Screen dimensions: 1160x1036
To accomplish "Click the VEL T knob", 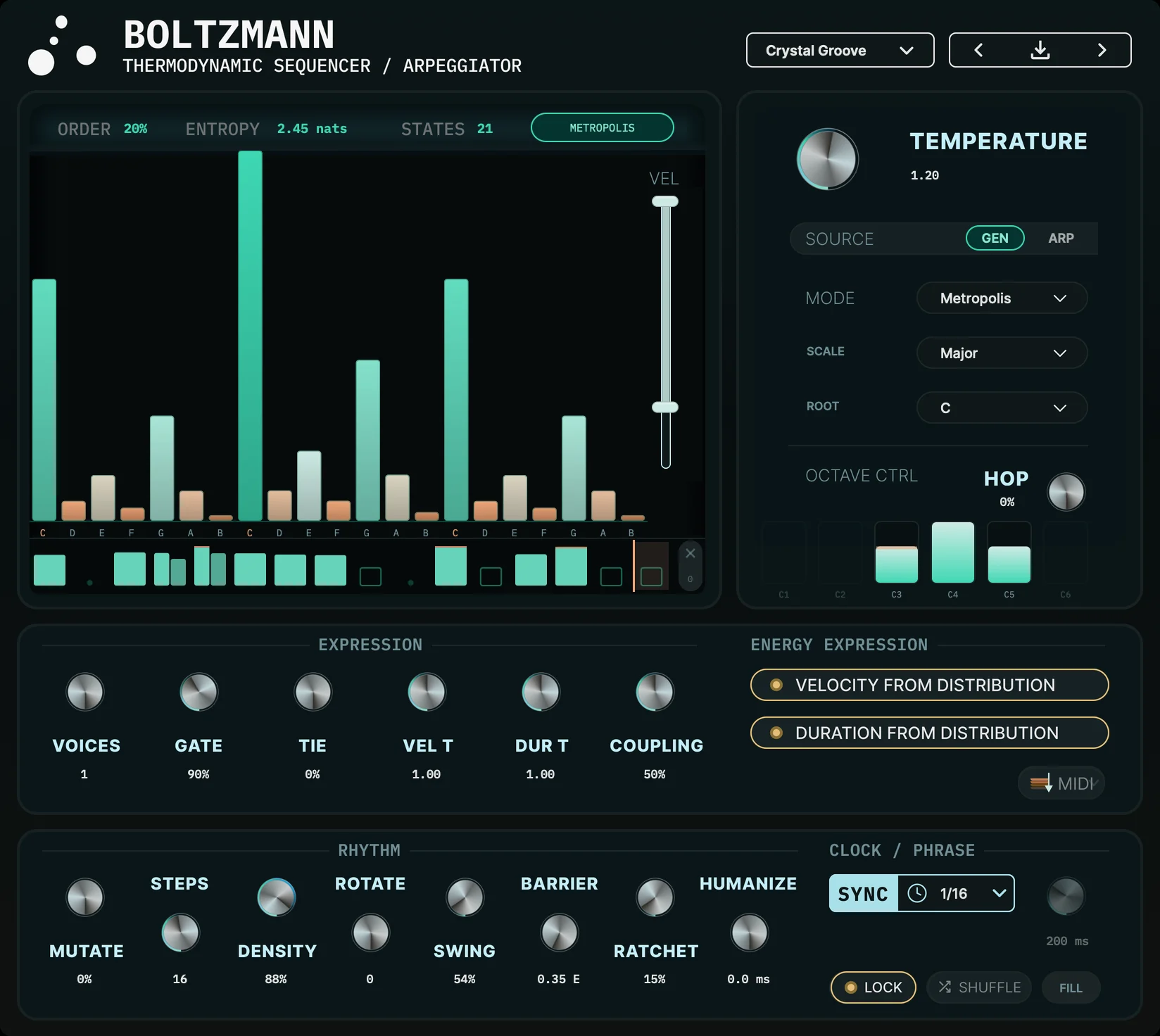I will tap(427, 692).
